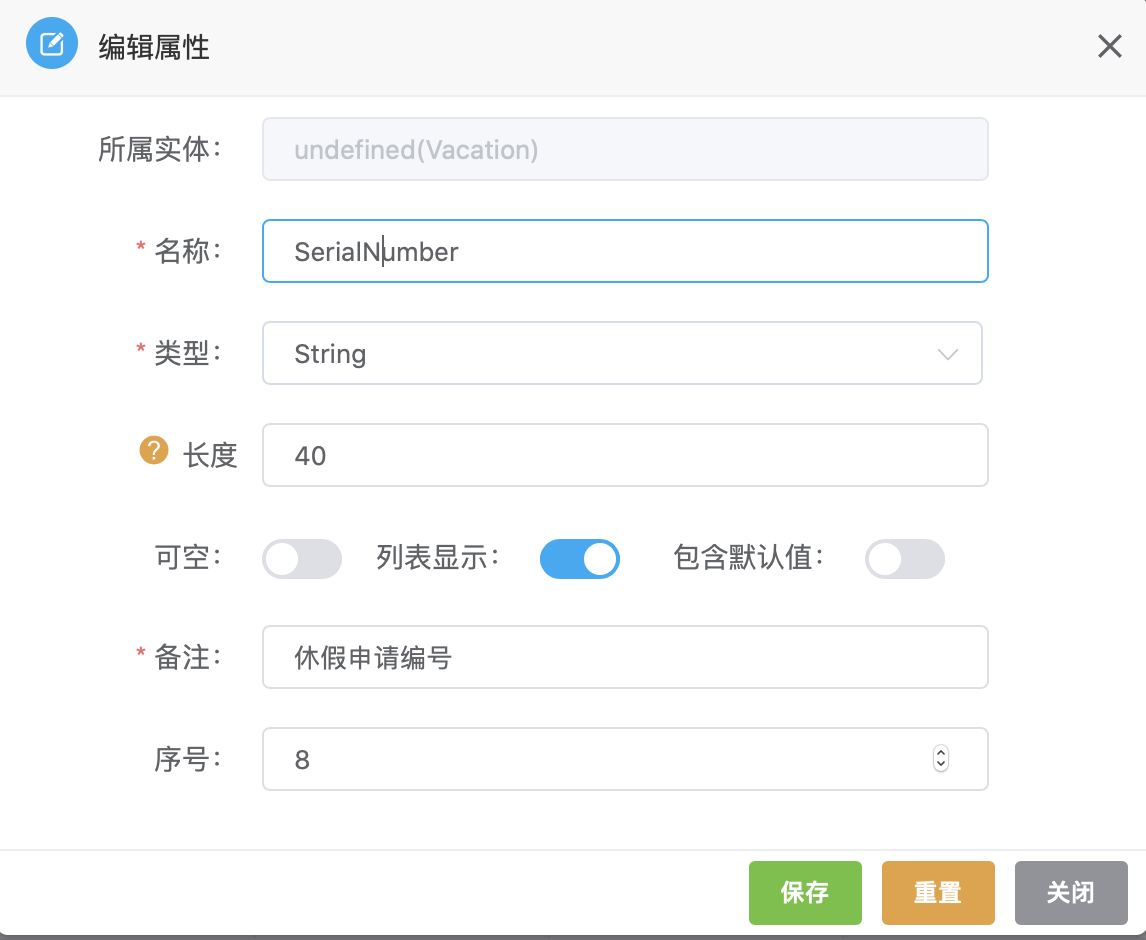Click the 包含默认值 label text
Image resolution: width=1146 pixels, height=940 pixels.
click(x=748, y=558)
